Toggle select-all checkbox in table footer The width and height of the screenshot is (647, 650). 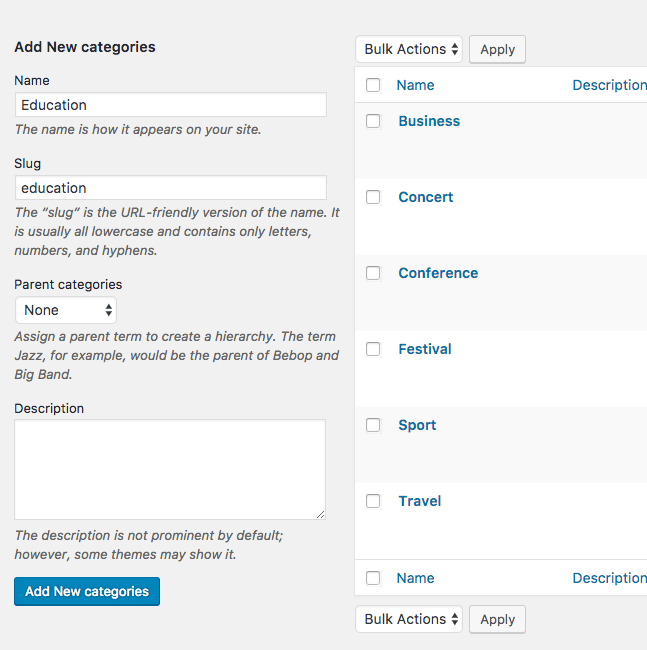[x=373, y=578]
